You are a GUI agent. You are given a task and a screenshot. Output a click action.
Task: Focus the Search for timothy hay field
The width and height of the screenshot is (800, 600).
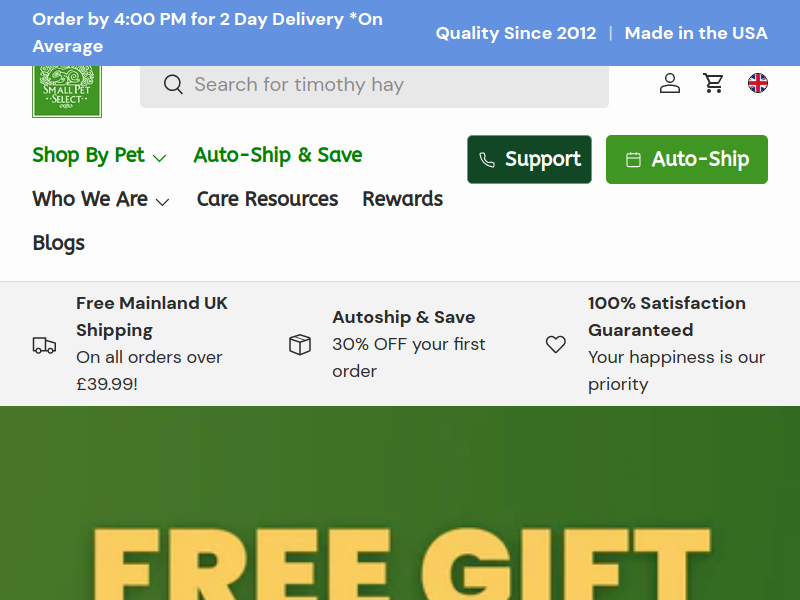(374, 85)
